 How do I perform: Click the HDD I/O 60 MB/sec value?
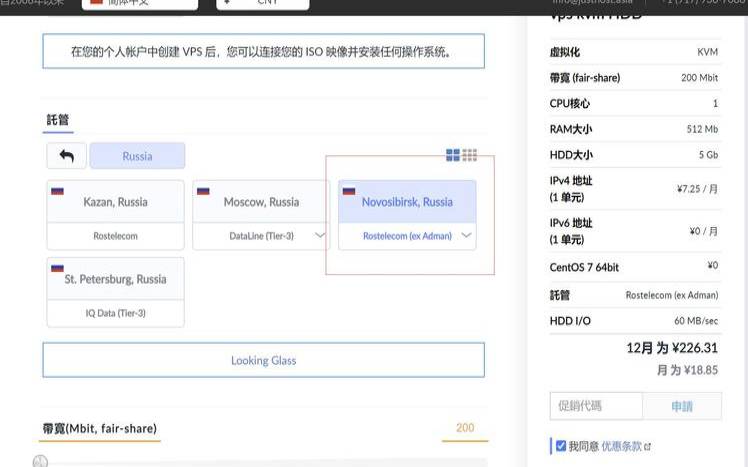click(696, 321)
